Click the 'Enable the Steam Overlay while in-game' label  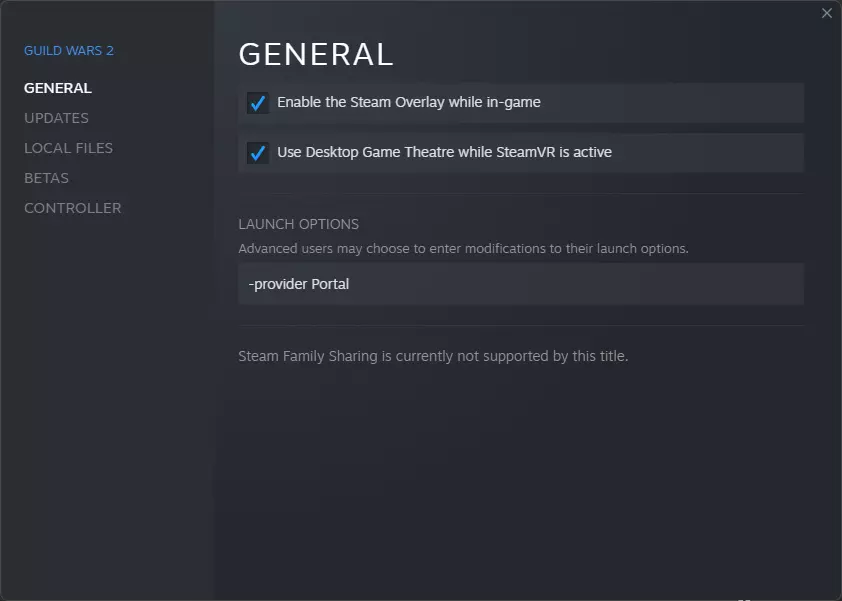[408, 102]
